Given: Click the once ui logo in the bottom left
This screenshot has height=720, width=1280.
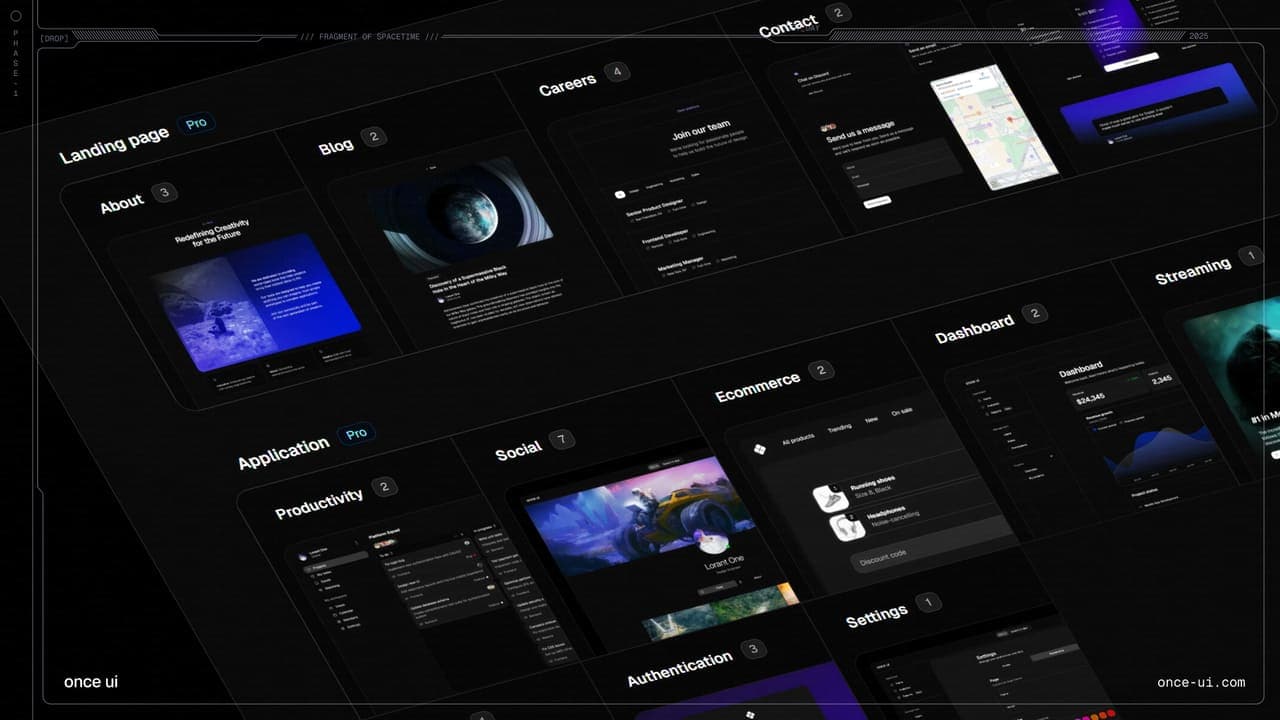Looking at the screenshot, I should pos(91,681).
